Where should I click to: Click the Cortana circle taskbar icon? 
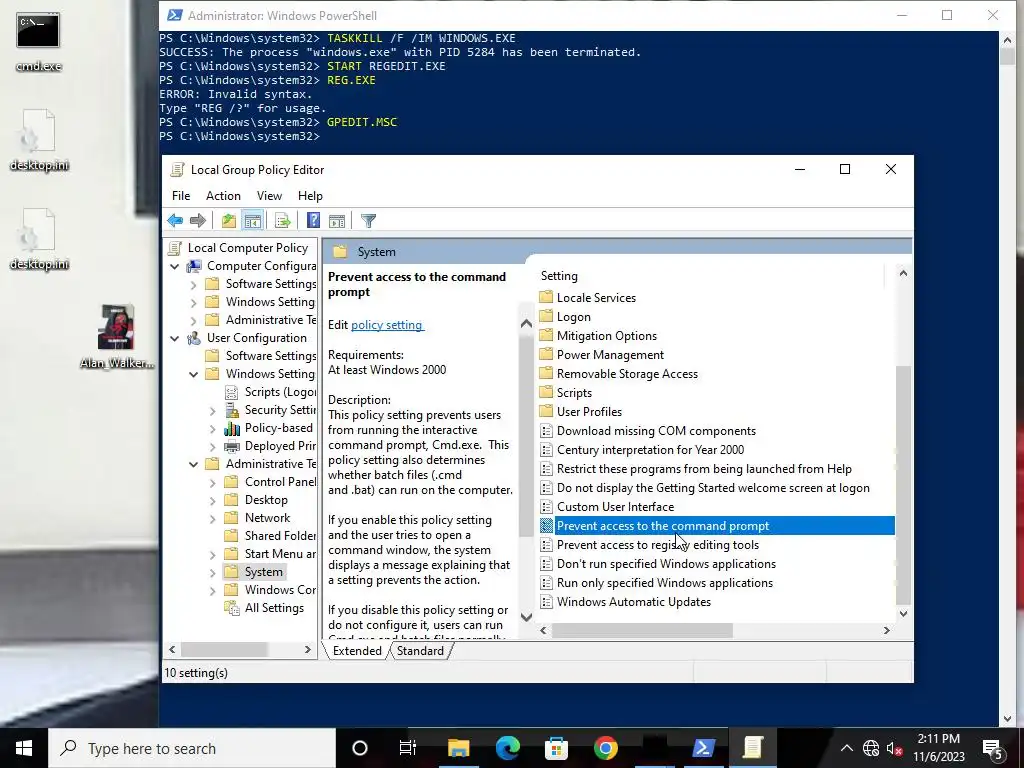360,748
